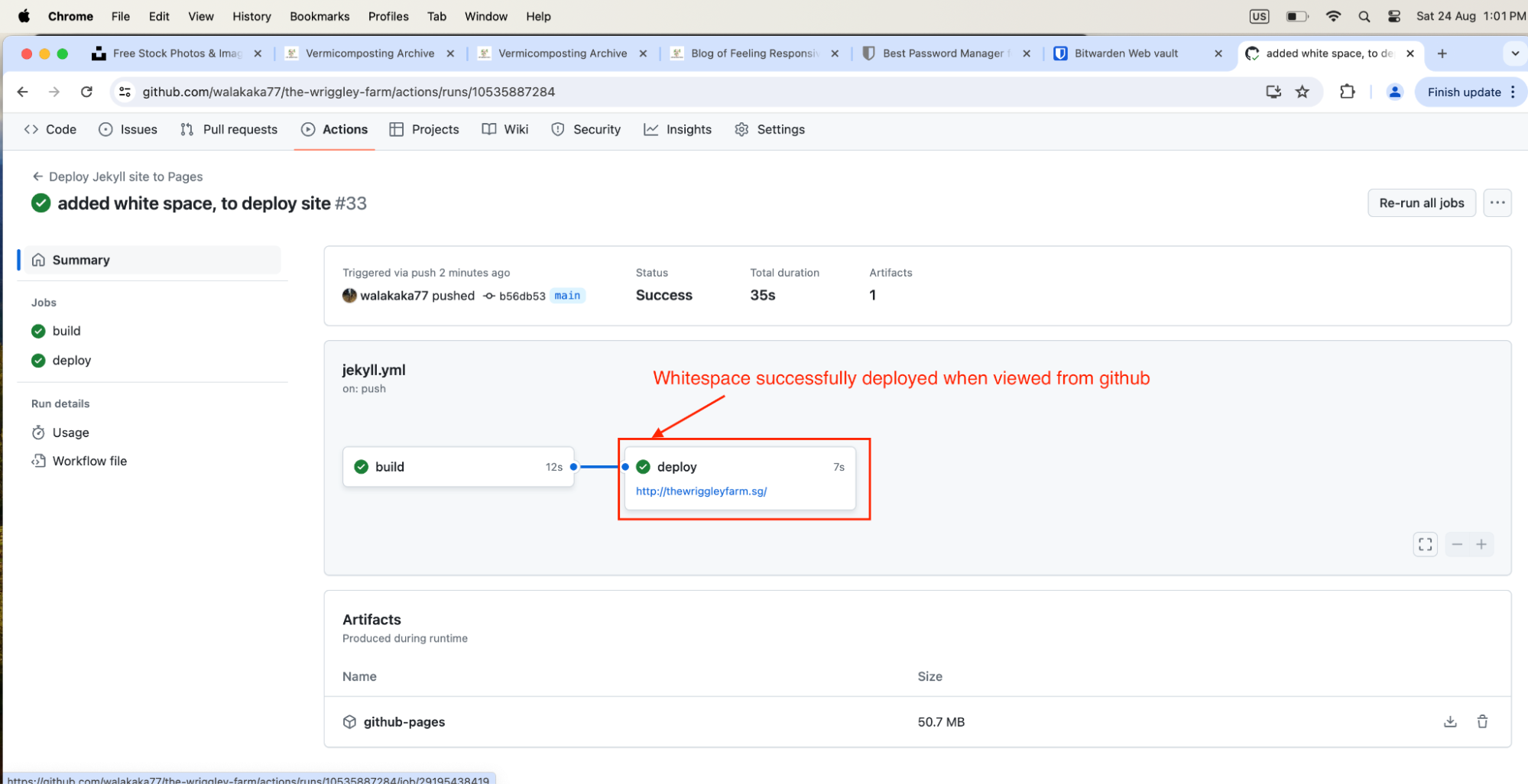Open the Insights tab
1528x784 pixels.
[x=678, y=129]
